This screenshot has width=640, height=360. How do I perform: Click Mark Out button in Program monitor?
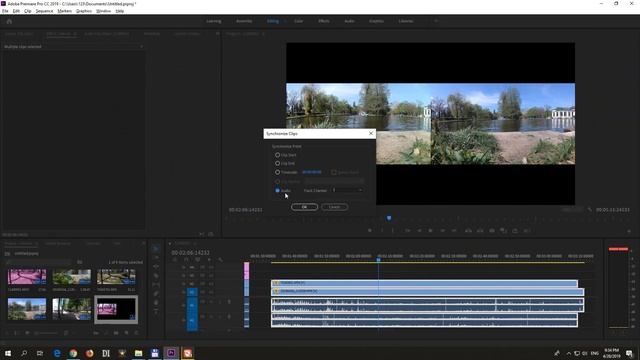tap(393, 231)
